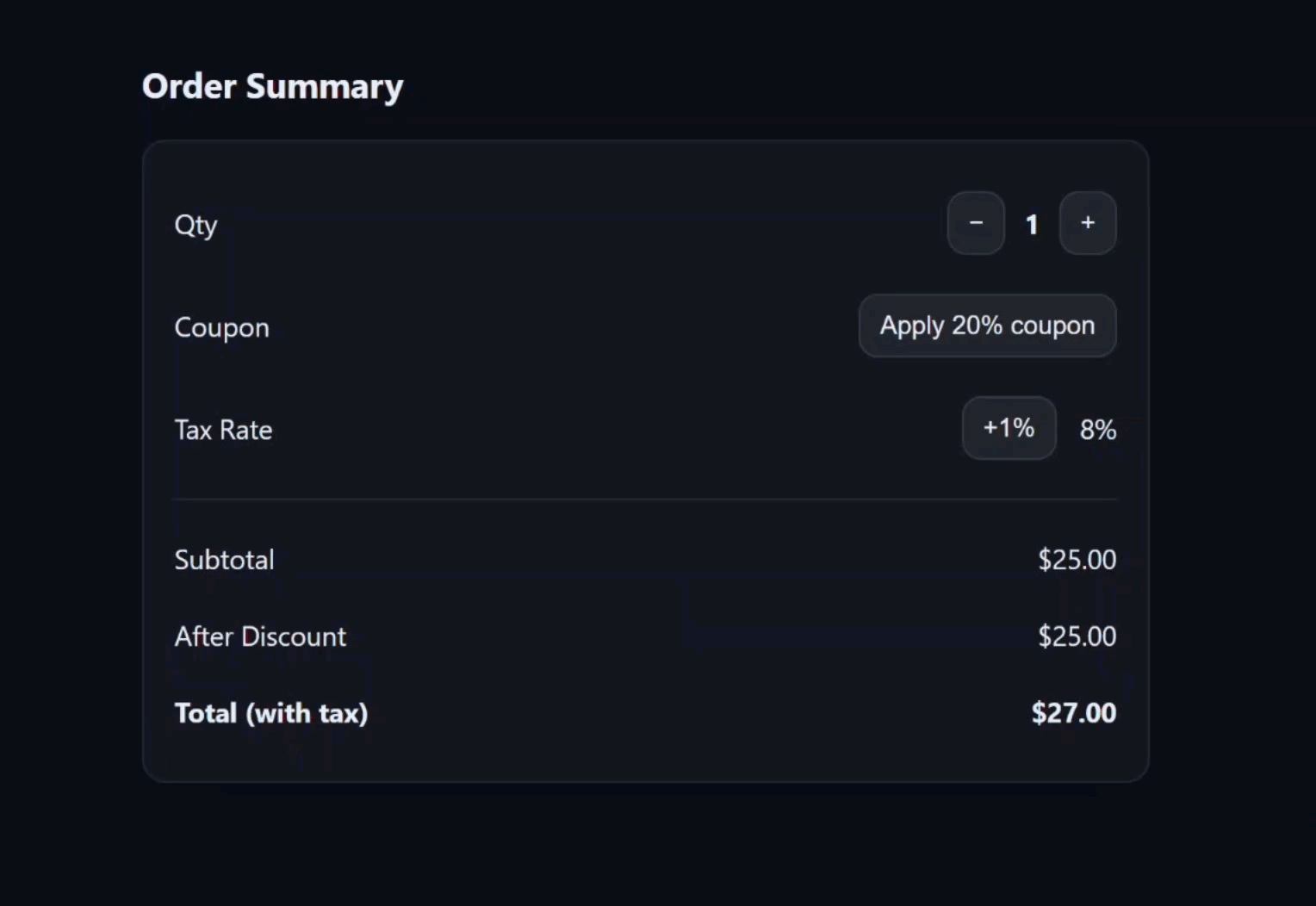1316x906 pixels.
Task: Click the current 8% tax rate value
Action: tap(1097, 430)
